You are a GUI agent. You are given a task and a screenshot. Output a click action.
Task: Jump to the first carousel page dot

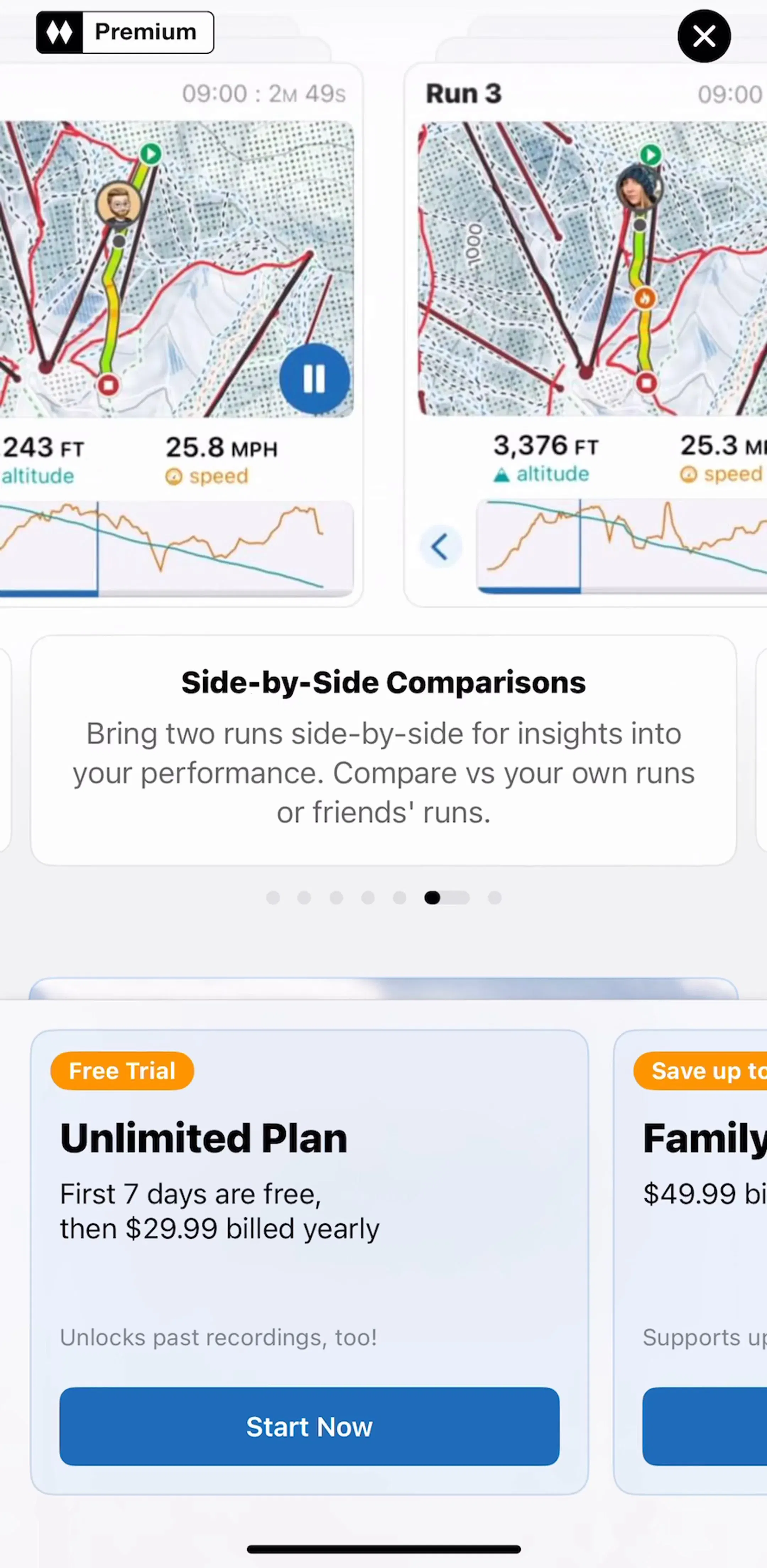pyautogui.click(x=273, y=898)
